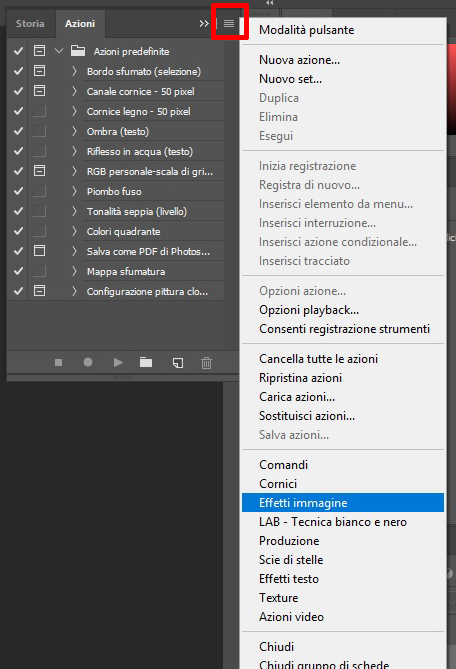Image resolution: width=456 pixels, height=669 pixels.
Task: Select Ripristina azioni from menu
Action: tap(343, 378)
